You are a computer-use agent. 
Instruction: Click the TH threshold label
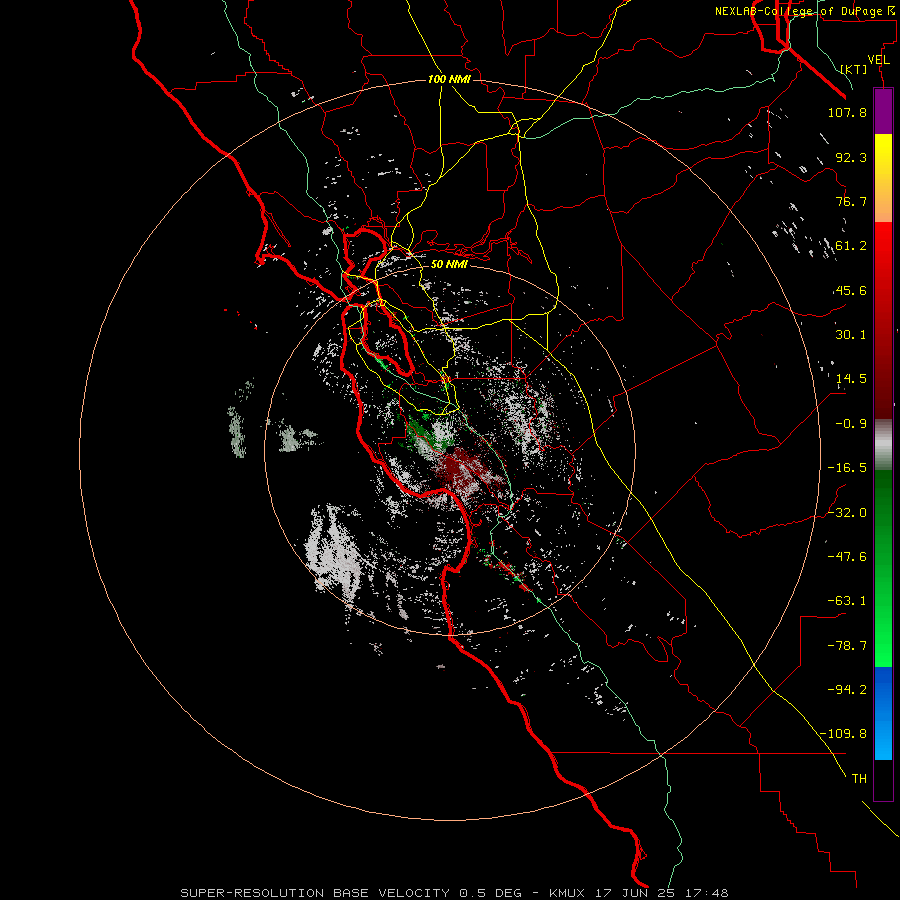pyautogui.click(x=859, y=779)
